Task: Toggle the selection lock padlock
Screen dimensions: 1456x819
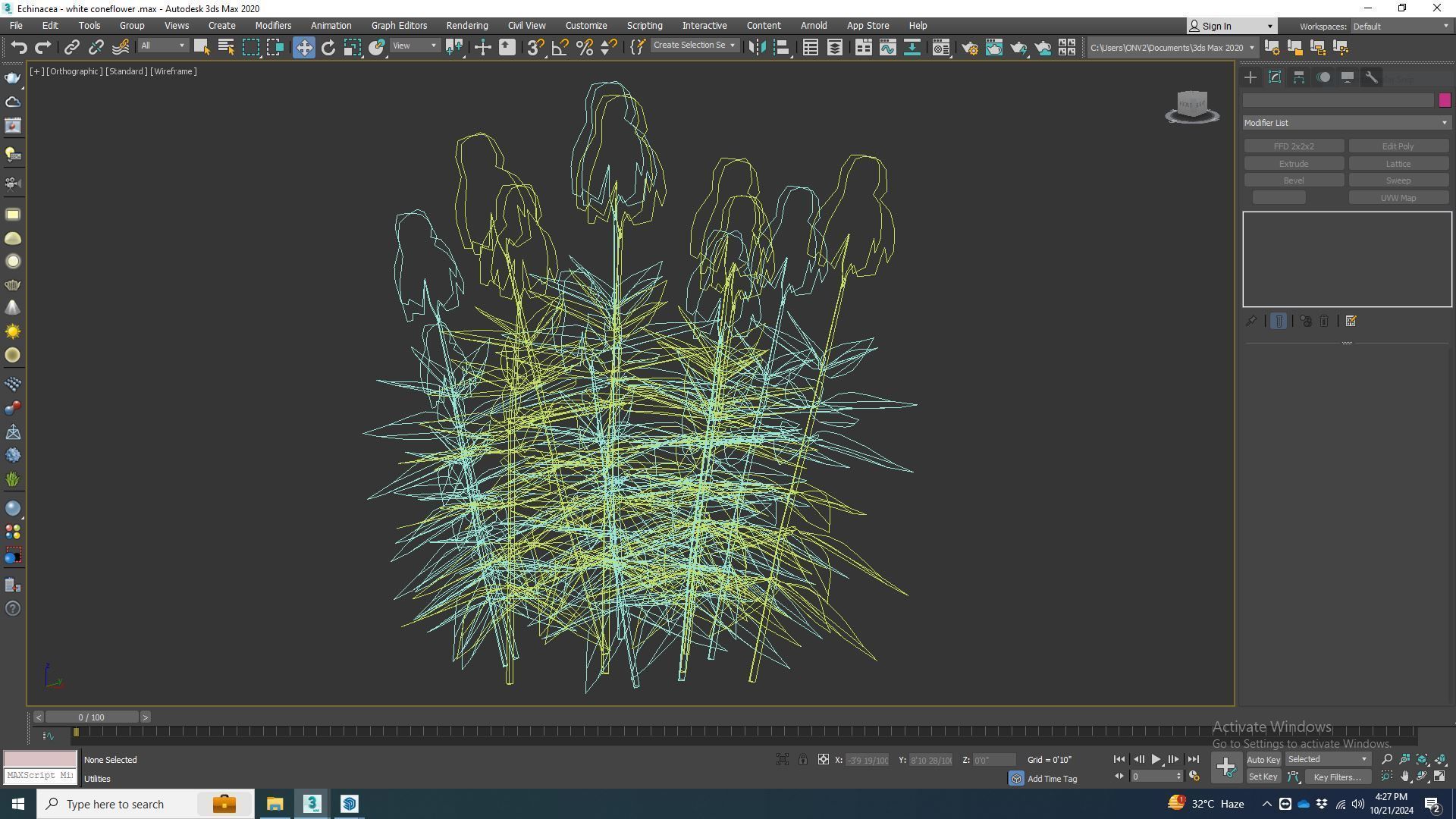Action: [802, 760]
